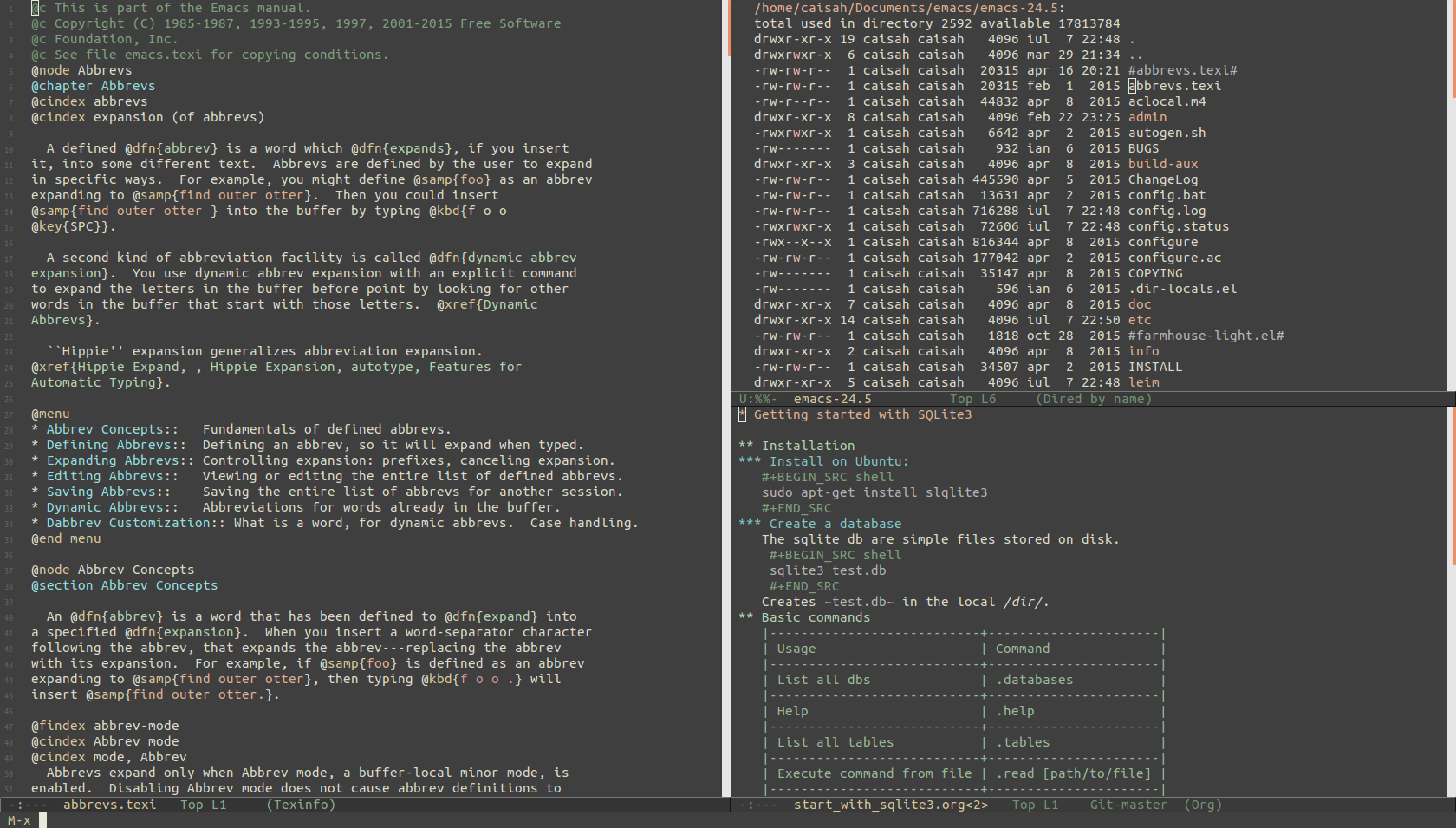Open abbrevs.texi file in the Dired listing
The width and height of the screenshot is (1456, 828).
(x=1174, y=86)
